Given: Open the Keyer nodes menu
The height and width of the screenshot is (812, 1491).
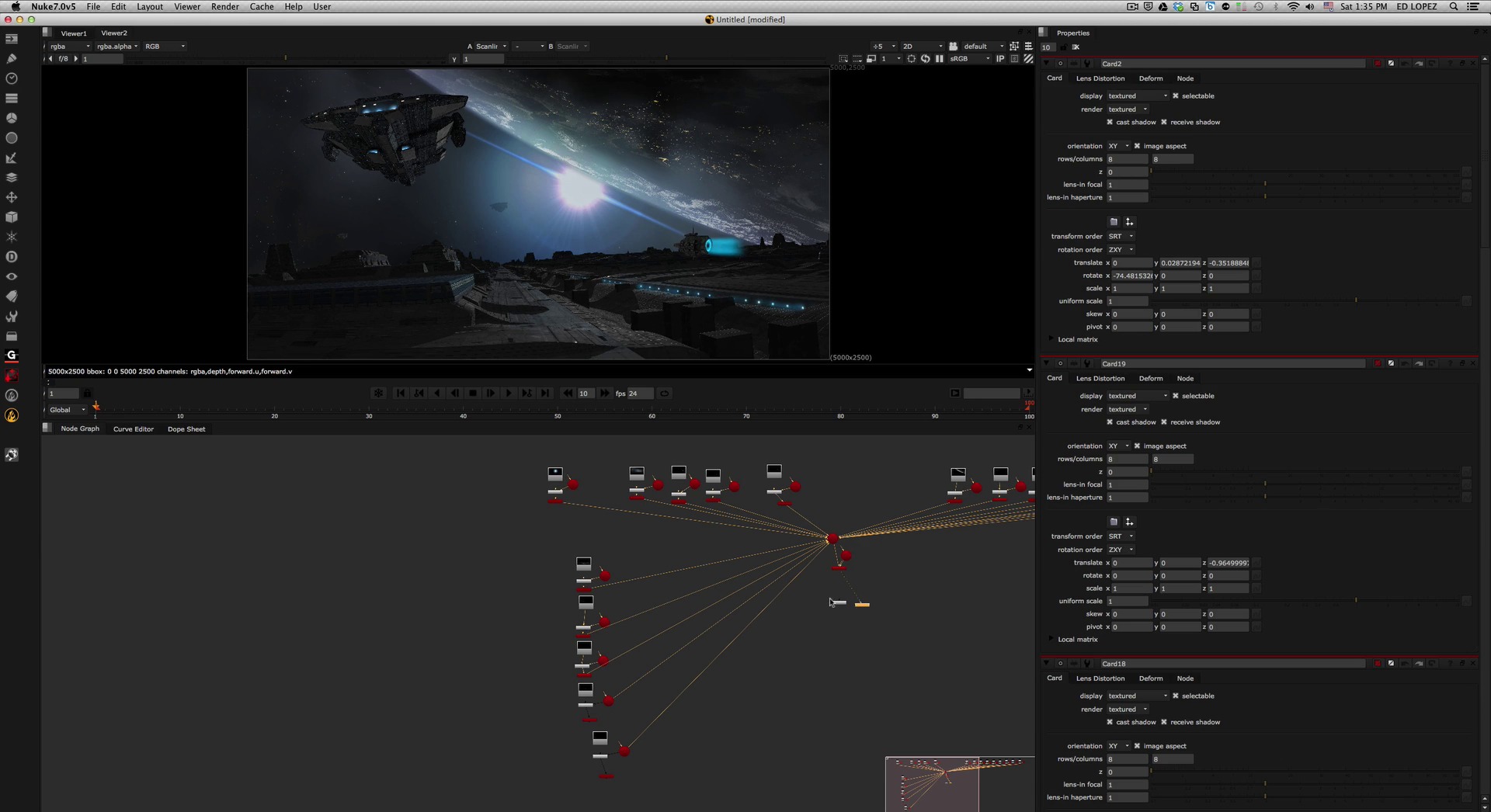Looking at the screenshot, I should [12, 158].
